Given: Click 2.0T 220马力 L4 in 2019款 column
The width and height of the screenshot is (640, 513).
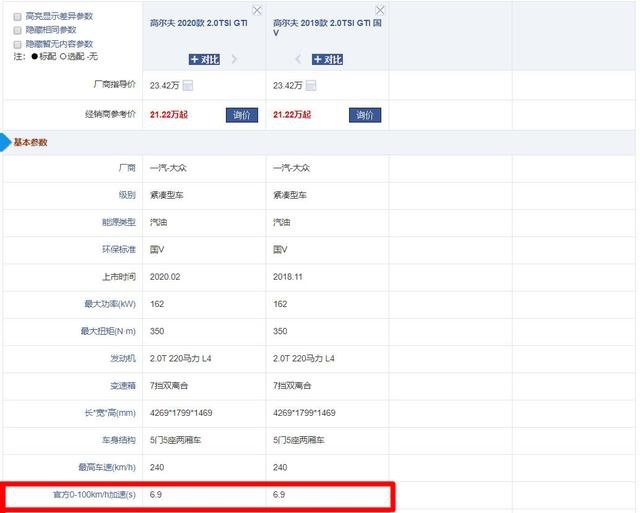Looking at the screenshot, I should (304, 358).
